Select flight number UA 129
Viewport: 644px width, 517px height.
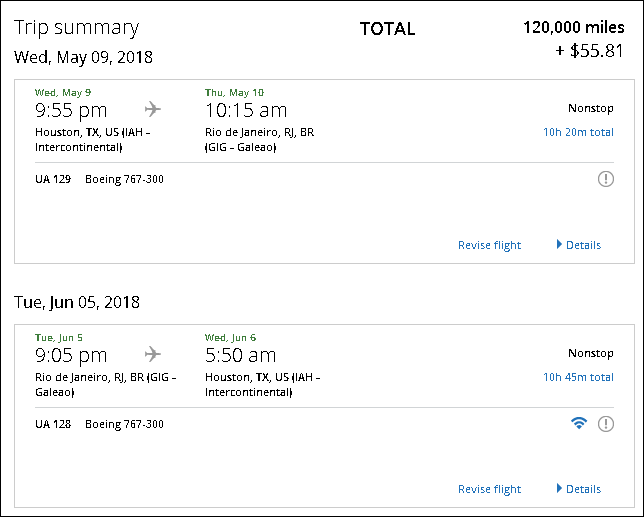[x=53, y=180]
